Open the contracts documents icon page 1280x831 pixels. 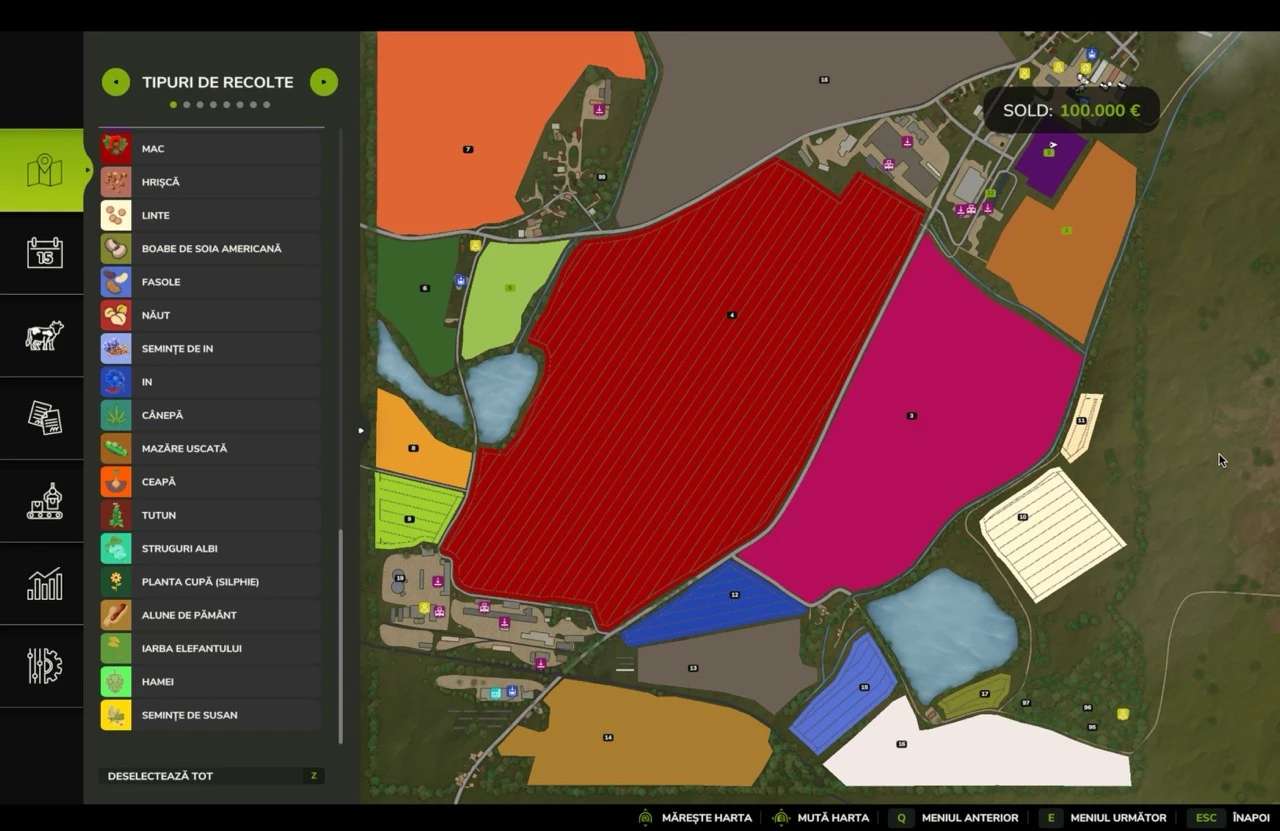(x=43, y=418)
